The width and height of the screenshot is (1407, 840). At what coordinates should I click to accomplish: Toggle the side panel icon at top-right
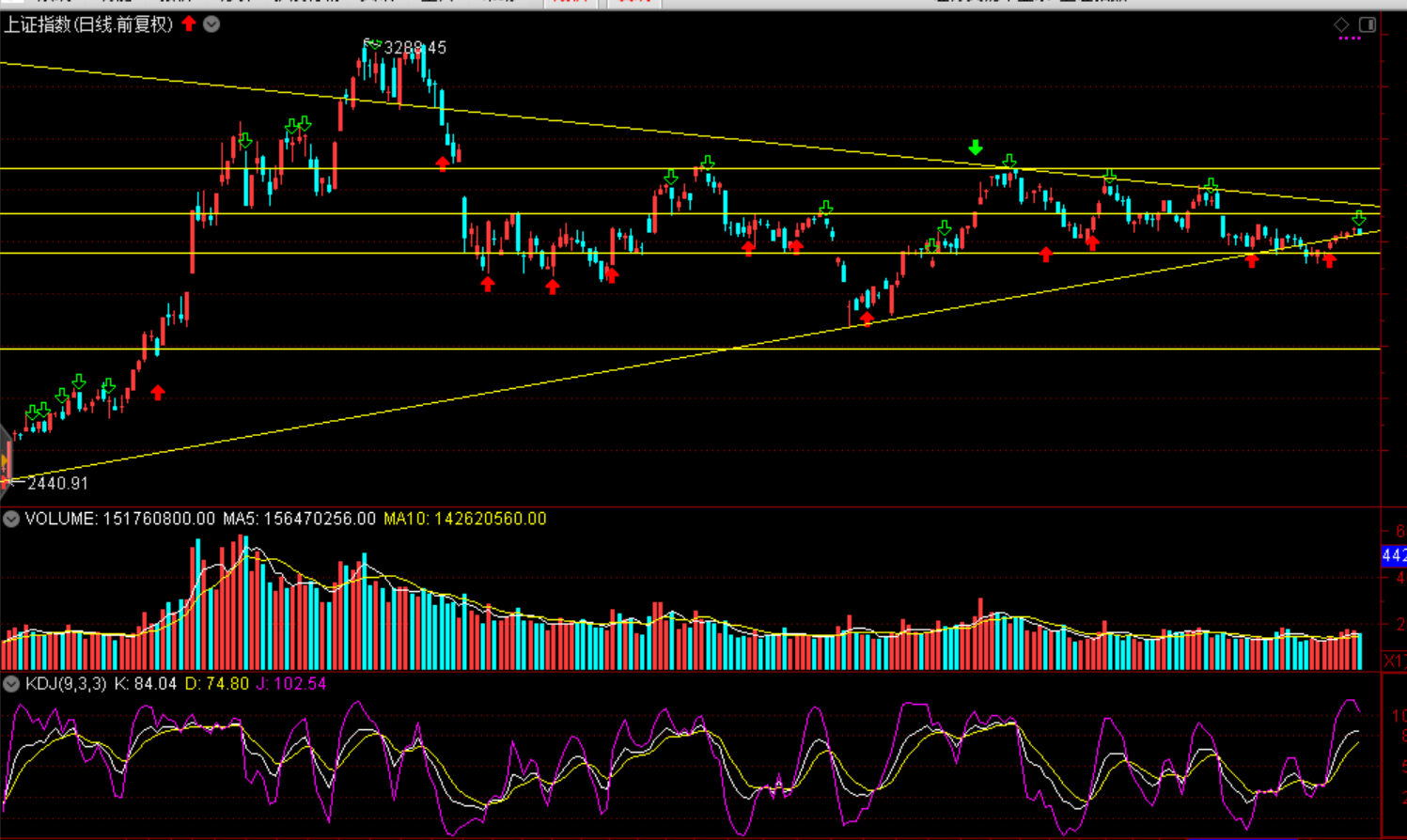tap(1368, 24)
